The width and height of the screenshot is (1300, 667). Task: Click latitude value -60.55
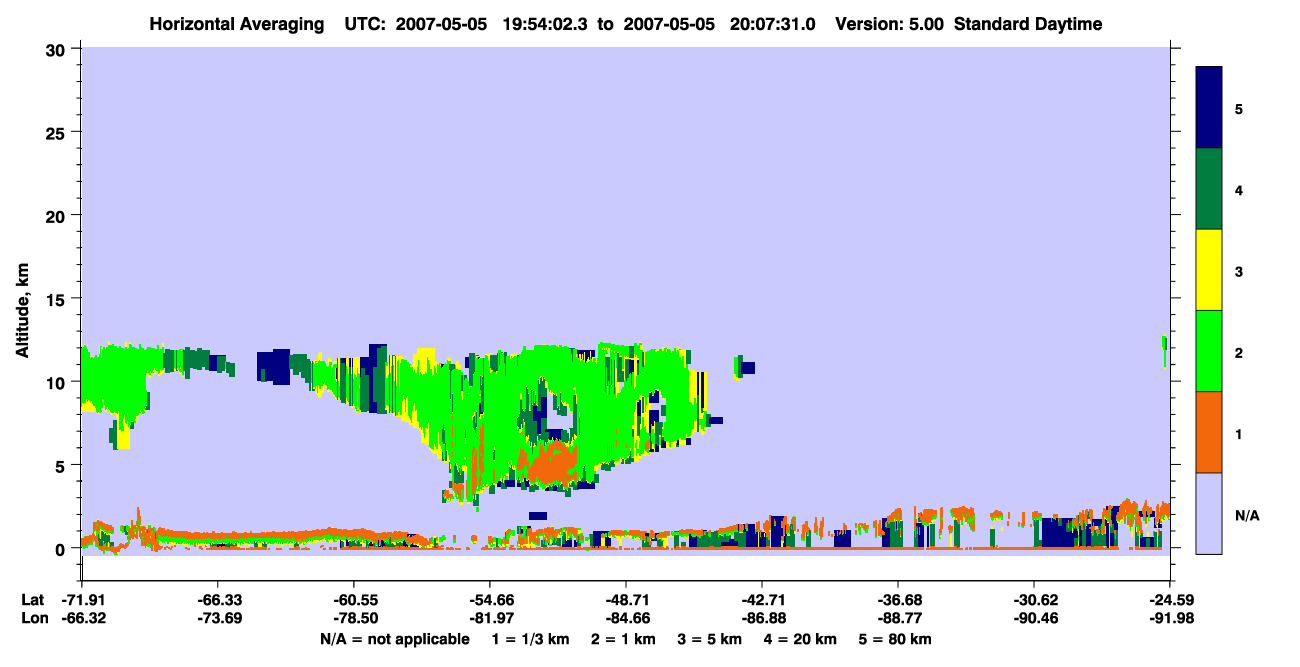coord(353,600)
